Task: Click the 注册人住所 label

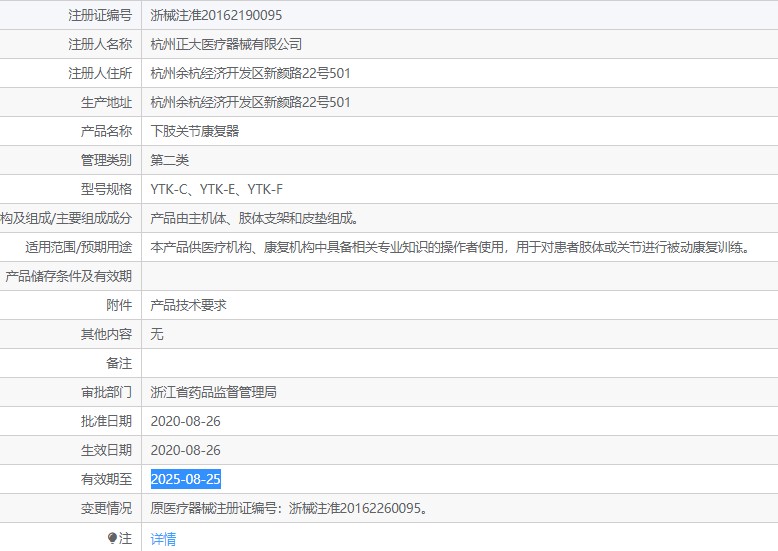Action: (100, 73)
